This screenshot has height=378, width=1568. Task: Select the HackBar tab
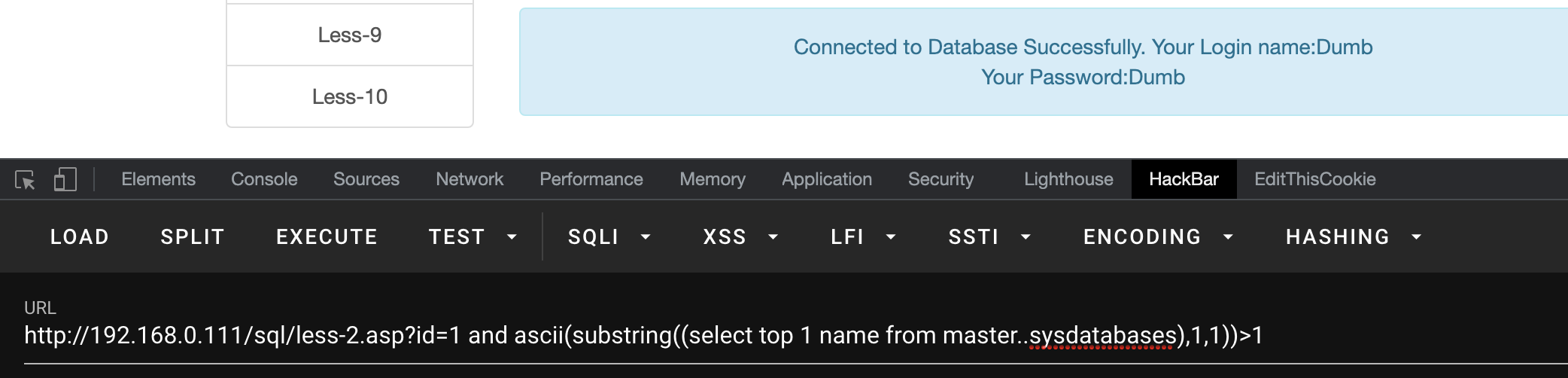(1184, 179)
